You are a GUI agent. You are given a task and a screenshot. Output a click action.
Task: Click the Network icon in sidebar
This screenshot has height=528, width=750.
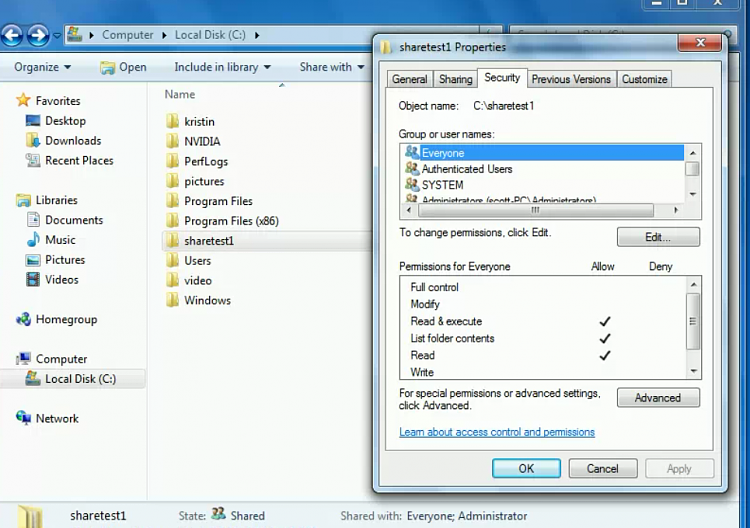pos(23,418)
